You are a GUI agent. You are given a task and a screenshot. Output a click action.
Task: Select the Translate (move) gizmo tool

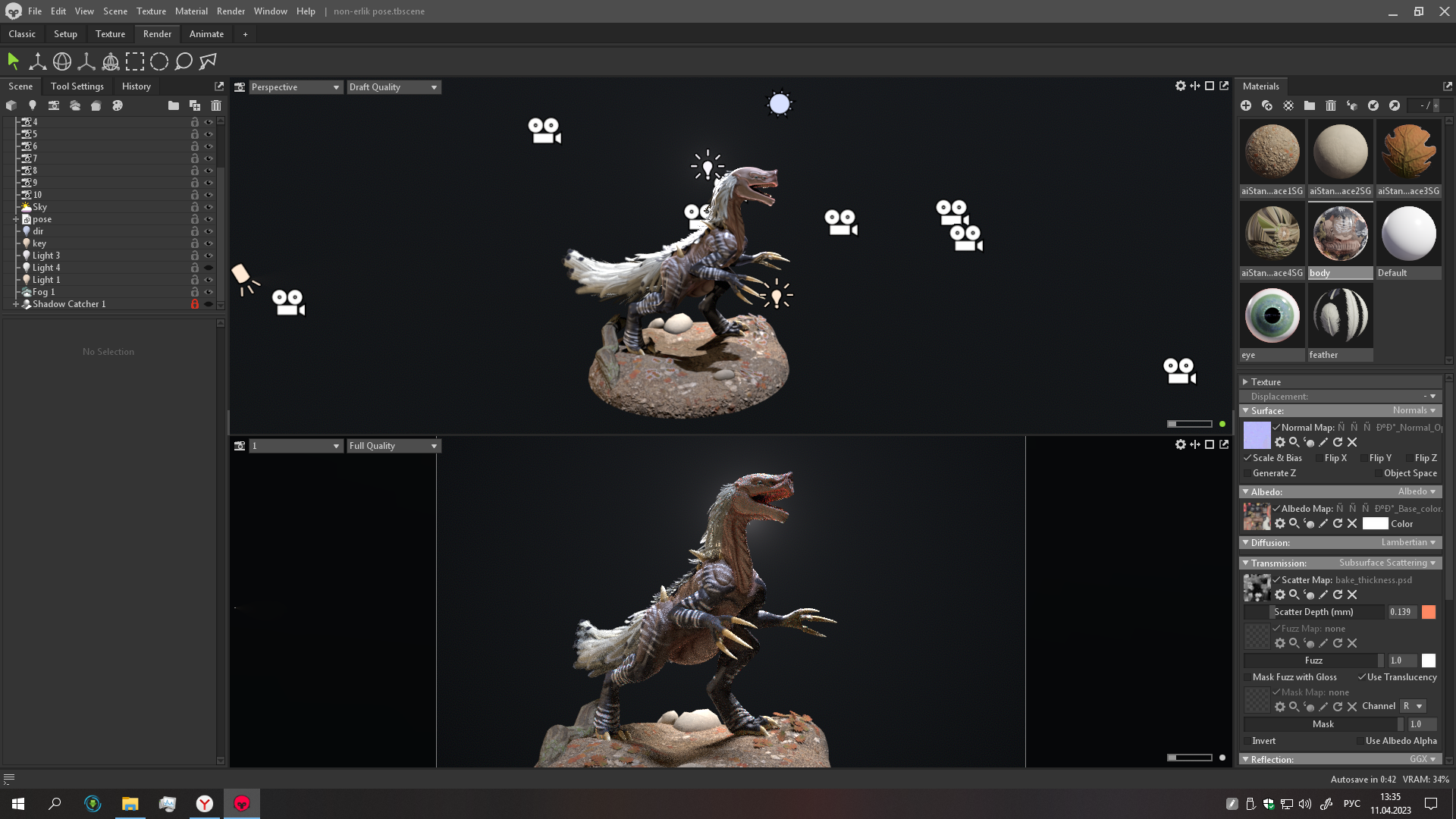click(37, 61)
